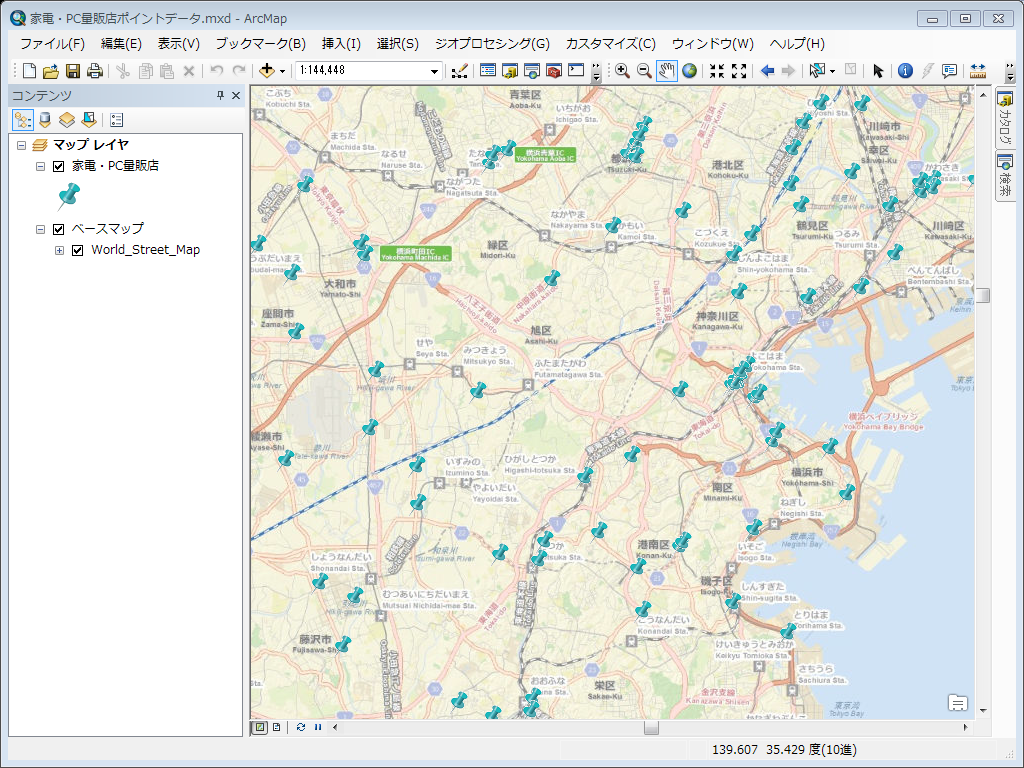Select the black arrow Select Elements tool

pos(878,71)
